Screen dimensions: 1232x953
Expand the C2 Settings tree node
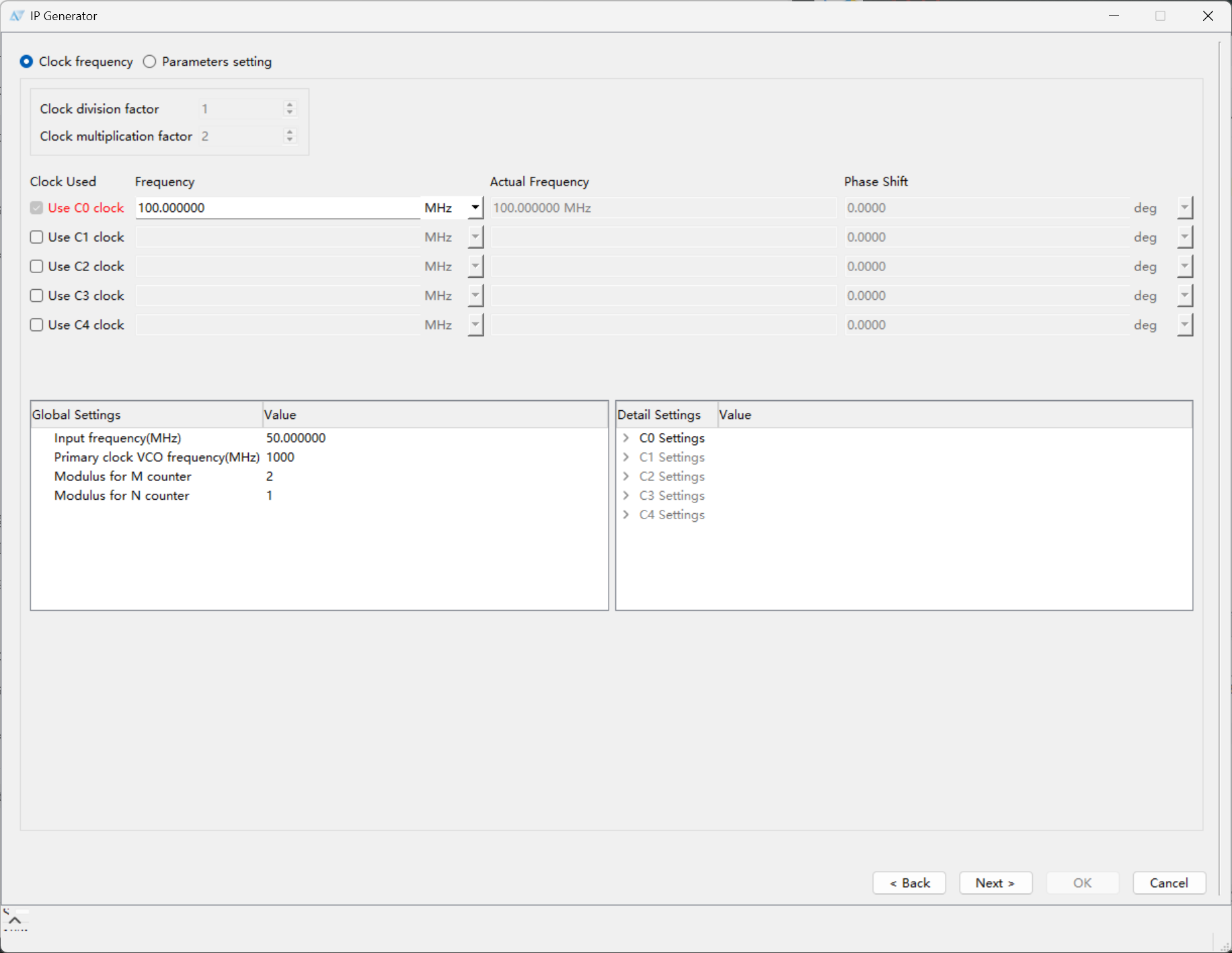point(626,476)
